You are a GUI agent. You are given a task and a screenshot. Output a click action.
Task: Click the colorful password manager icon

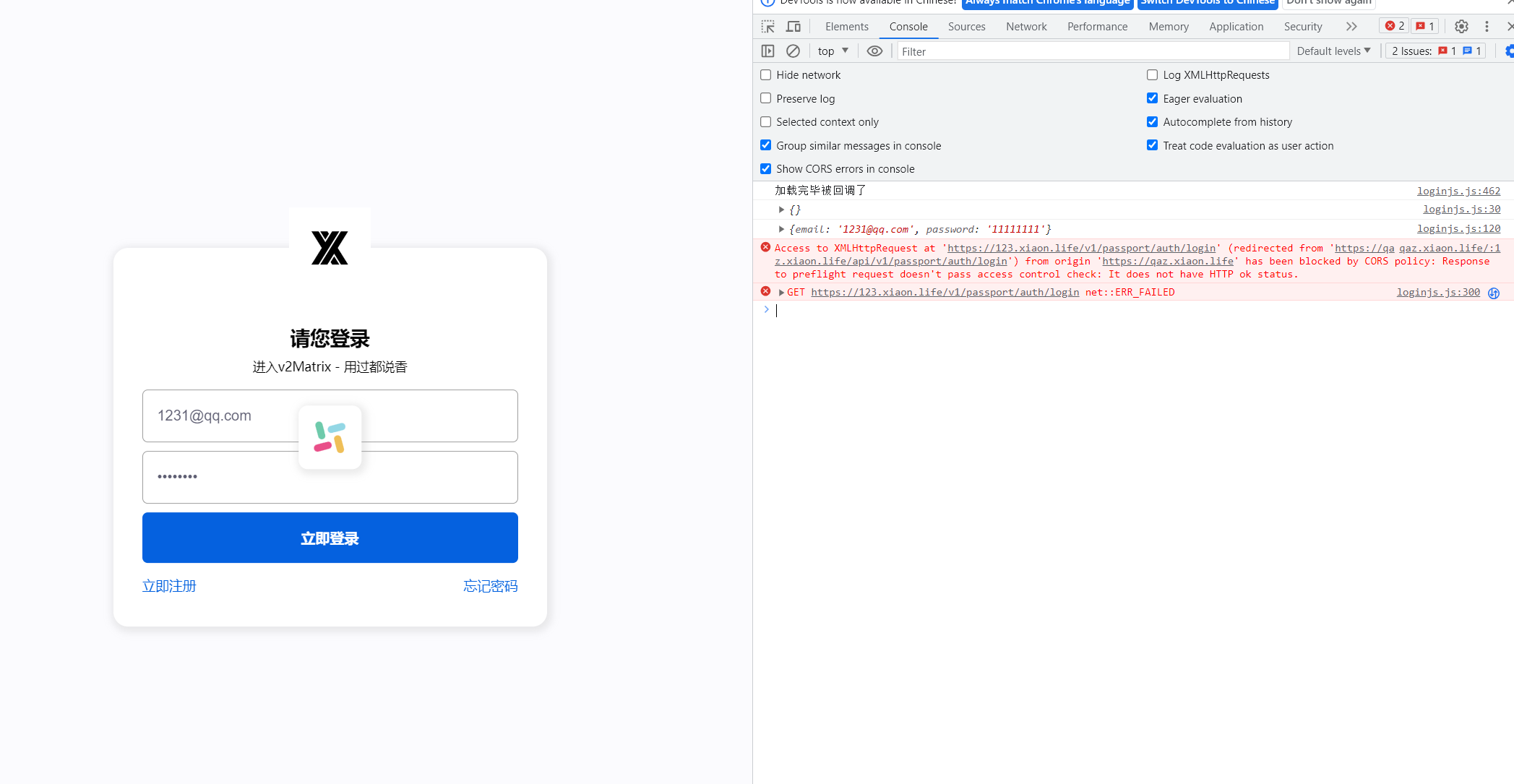point(330,437)
